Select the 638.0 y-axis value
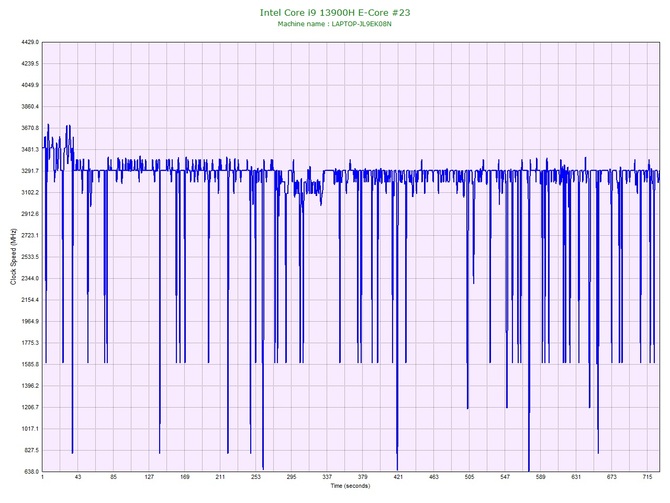Viewport: 670px width, 503px height. (31, 471)
